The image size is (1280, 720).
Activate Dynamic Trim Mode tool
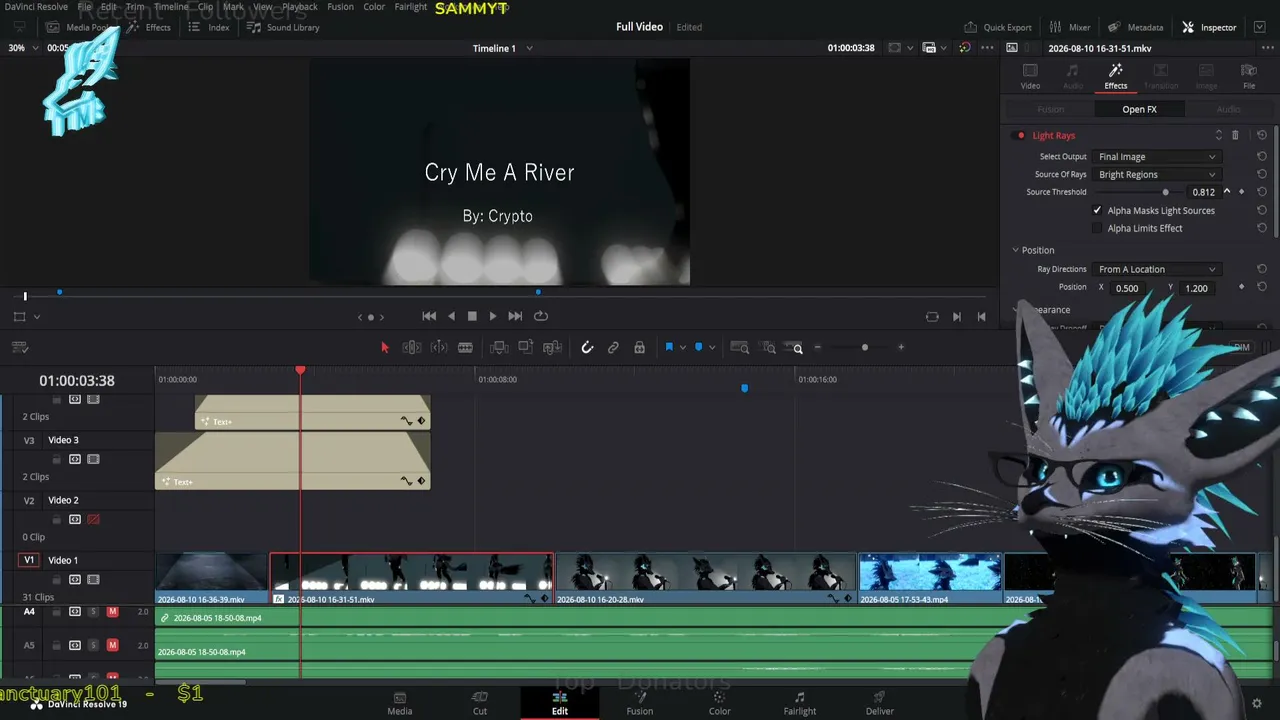(439, 348)
